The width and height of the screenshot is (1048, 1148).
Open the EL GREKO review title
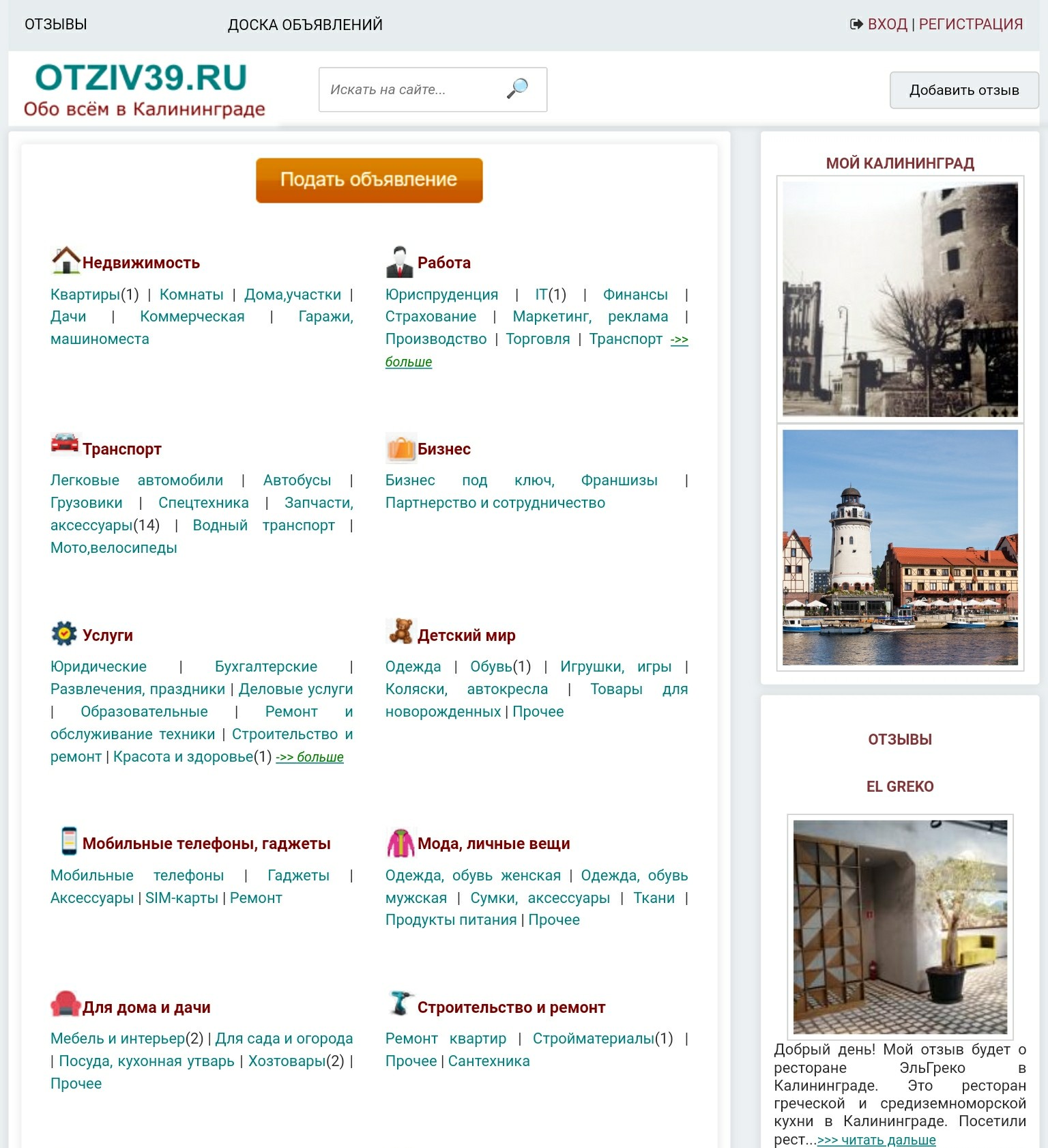click(900, 786)
